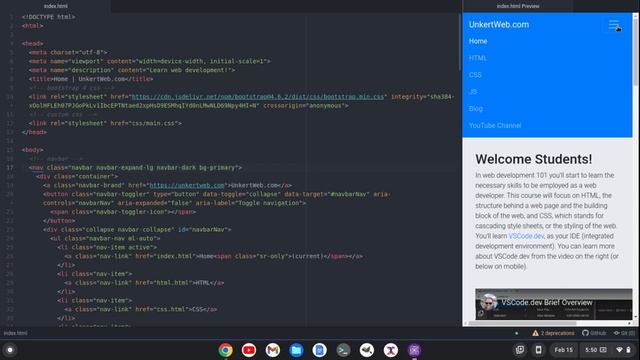Screen dimensions: 640x360
Task: Click the meta charset="utf-8" line
Action: [x=68, y=52]
